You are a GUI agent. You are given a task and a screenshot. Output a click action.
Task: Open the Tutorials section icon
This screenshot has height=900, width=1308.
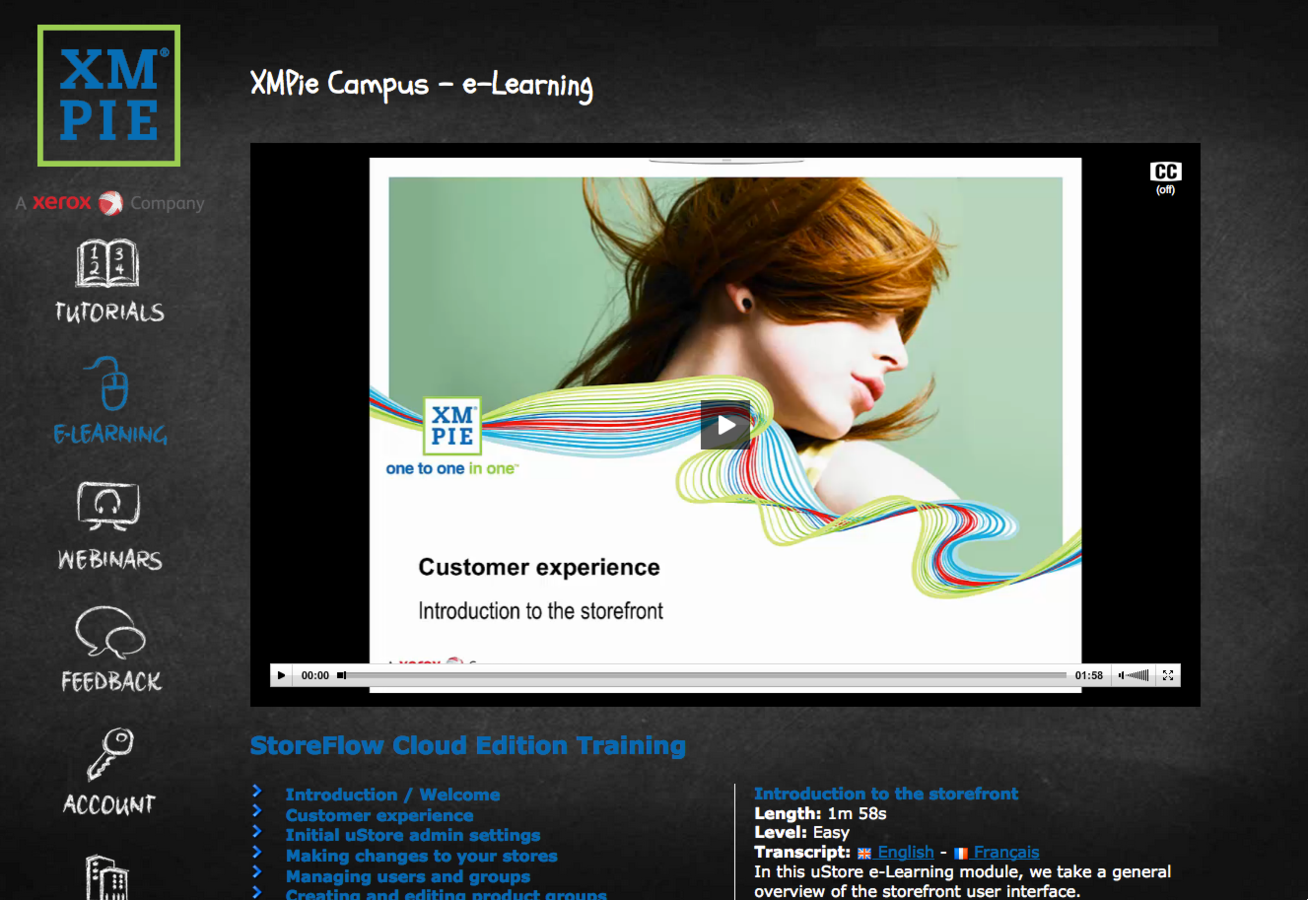108,263
